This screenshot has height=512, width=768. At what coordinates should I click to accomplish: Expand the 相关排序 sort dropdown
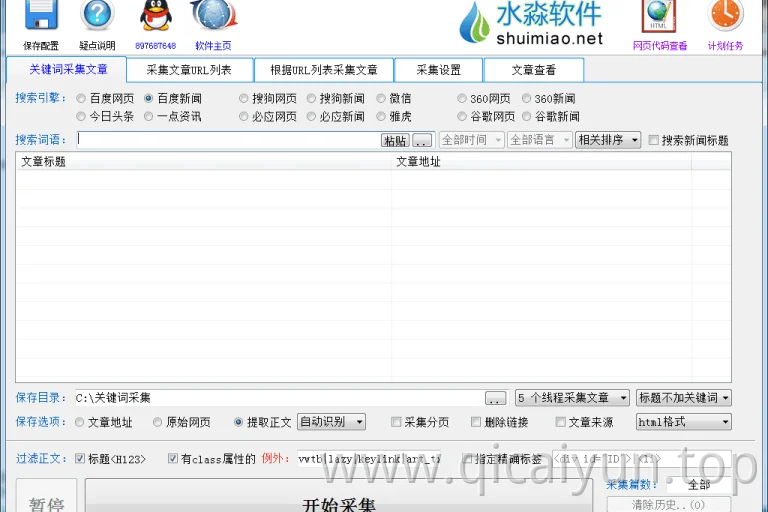pyautogui.click(x=608, y=140)
